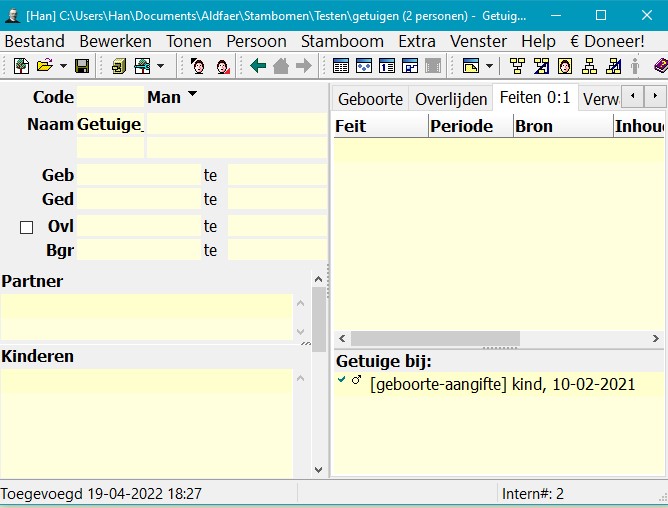The width and height of the screenshot is (668, 508).
Task: Click the male symbol icon beside witness entry
Action: 356,381
